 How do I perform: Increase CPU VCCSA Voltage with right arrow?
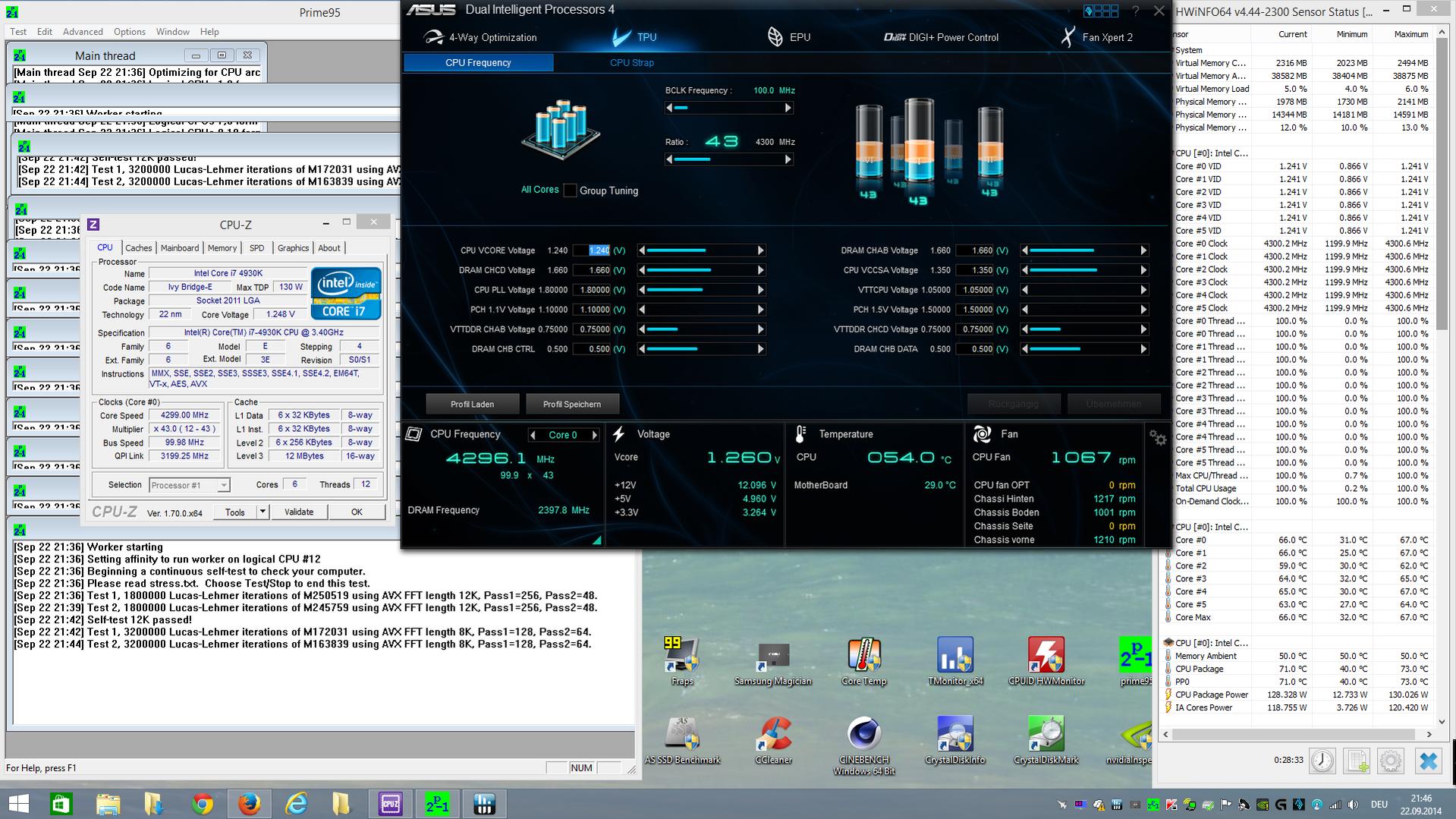1143,270
